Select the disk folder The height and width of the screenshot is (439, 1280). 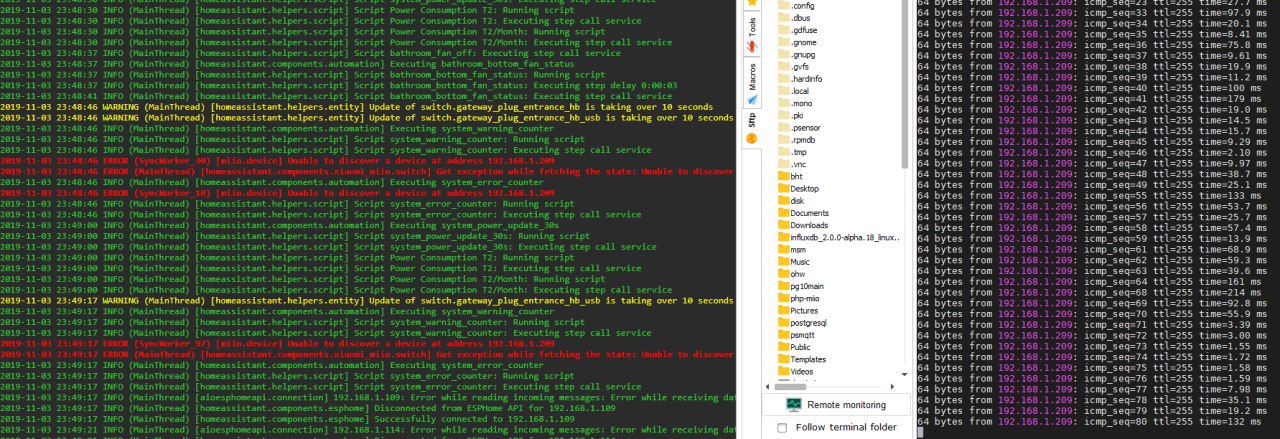coord(790,201)
